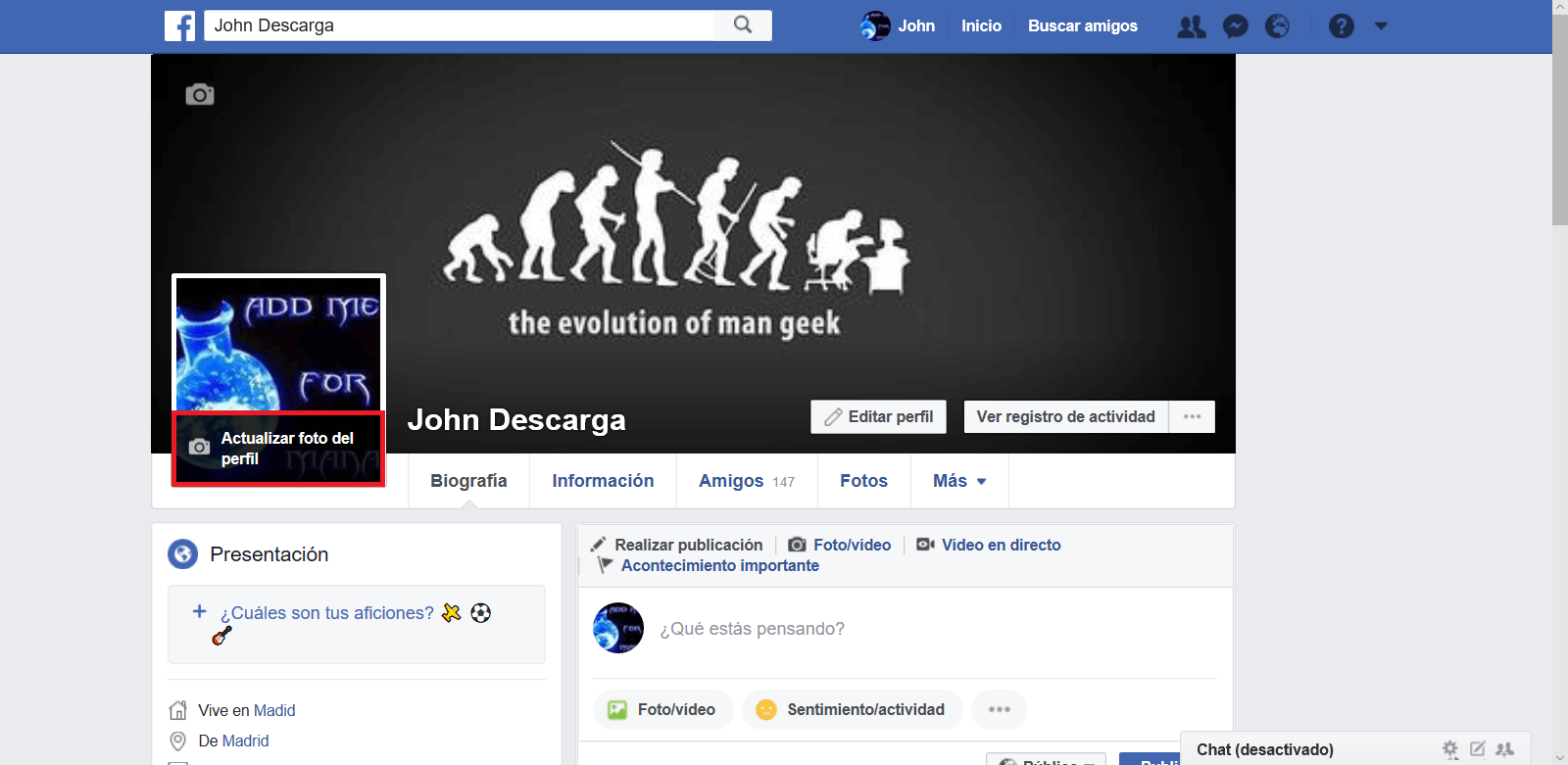The height and width of the screenshot is (765, 1568).
Task: Click Buscar amigos in top bar
Action: point(1083,26)
